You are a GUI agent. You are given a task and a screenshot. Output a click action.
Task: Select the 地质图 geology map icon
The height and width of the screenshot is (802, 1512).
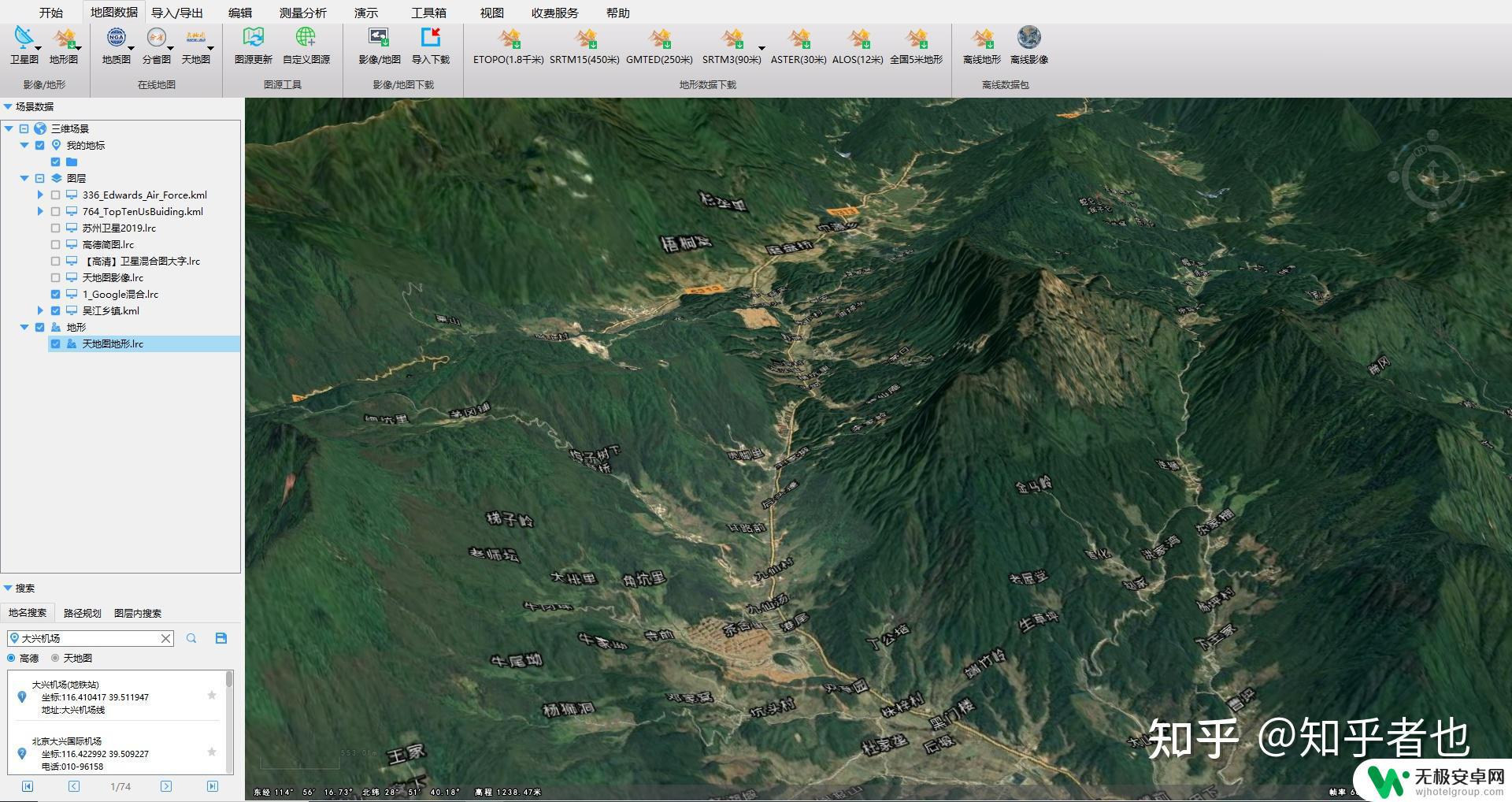[117, 46]
